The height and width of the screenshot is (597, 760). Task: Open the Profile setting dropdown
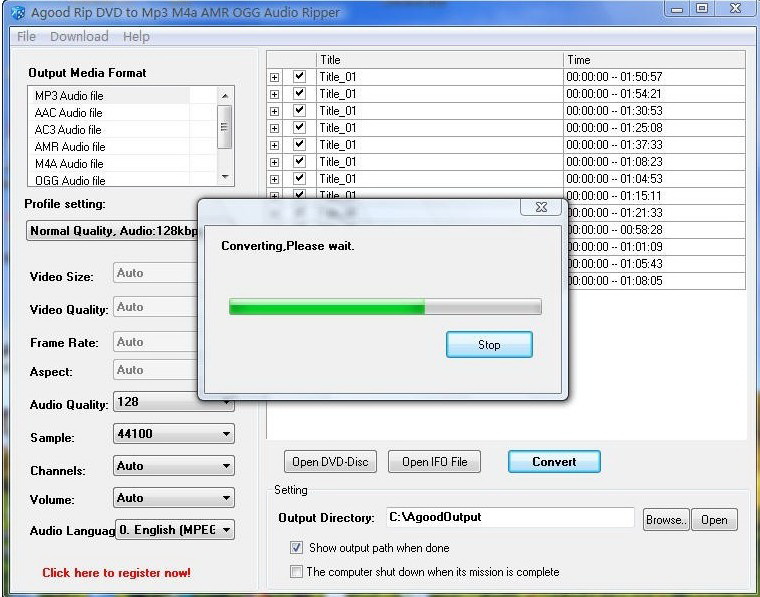tap(112, 231)
